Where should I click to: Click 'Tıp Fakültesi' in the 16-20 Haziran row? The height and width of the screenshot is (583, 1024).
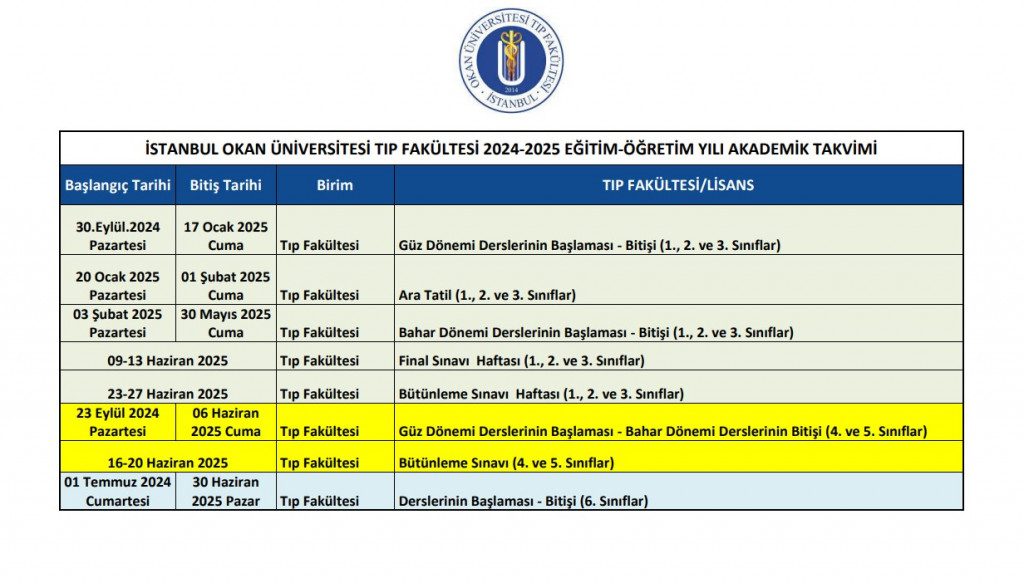319,463
